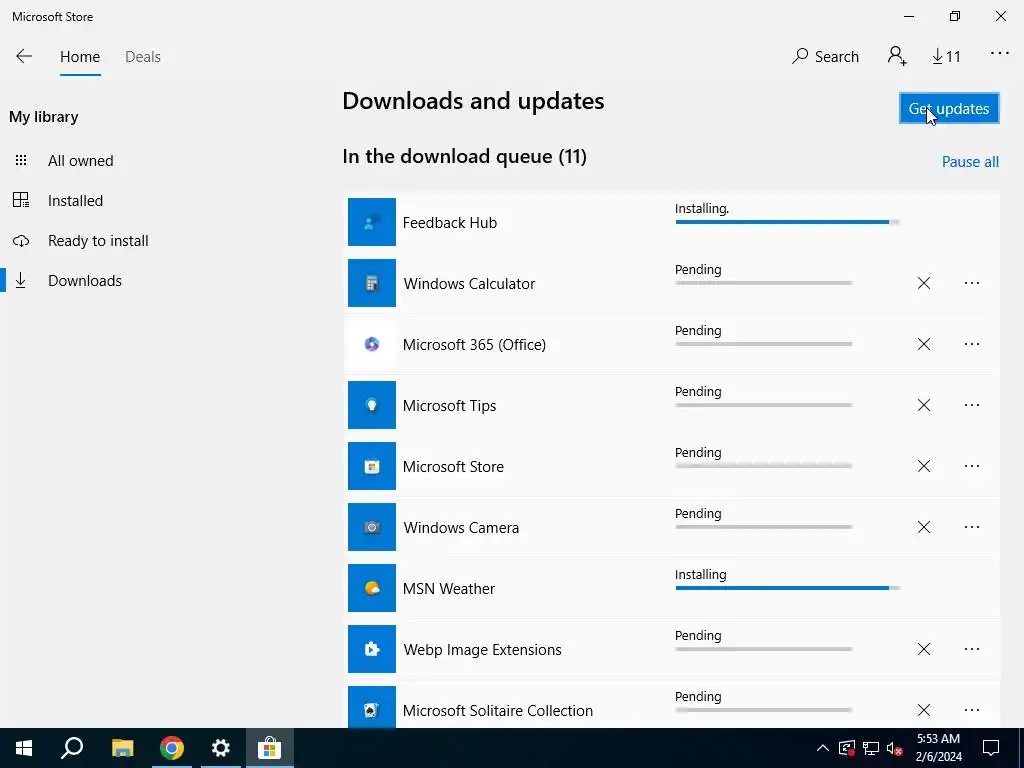1024x768 pixels.
Task: Click the sign-in account icon
Action: [897, 56]
